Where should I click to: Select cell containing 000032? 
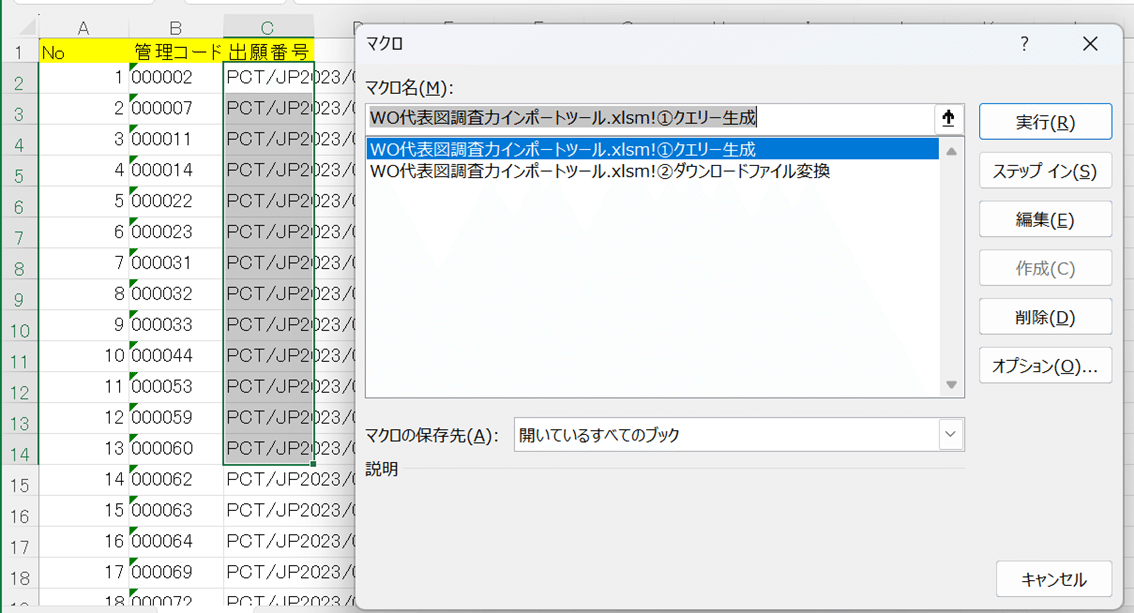click(176, 294)
